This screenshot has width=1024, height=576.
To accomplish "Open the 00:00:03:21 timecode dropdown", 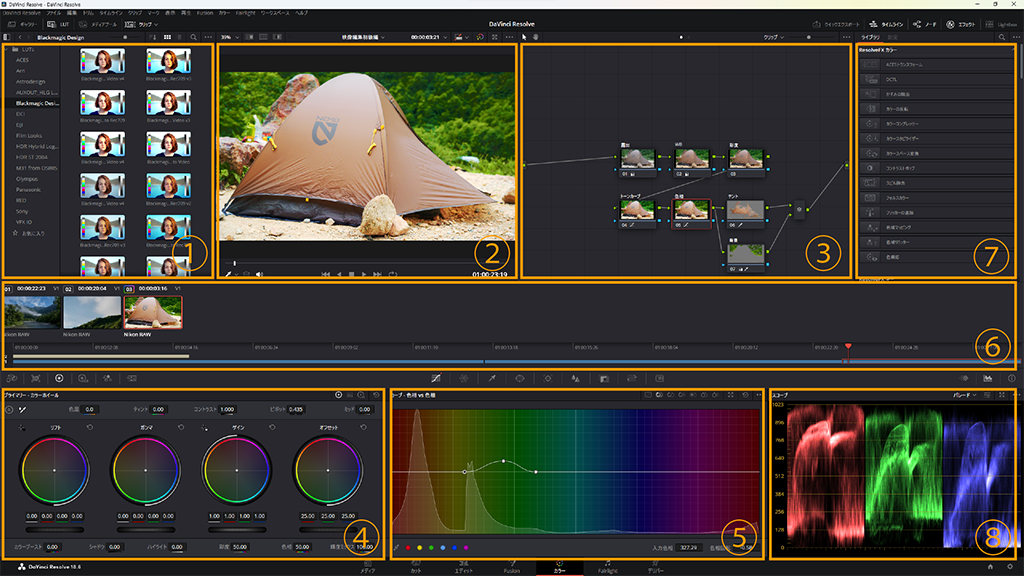I will coord(428,37).
